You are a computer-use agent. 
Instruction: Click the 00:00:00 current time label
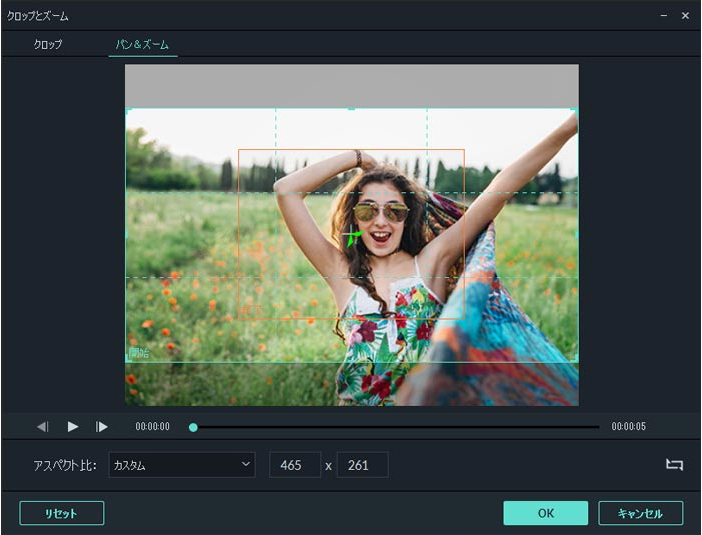tap(153, 426)
